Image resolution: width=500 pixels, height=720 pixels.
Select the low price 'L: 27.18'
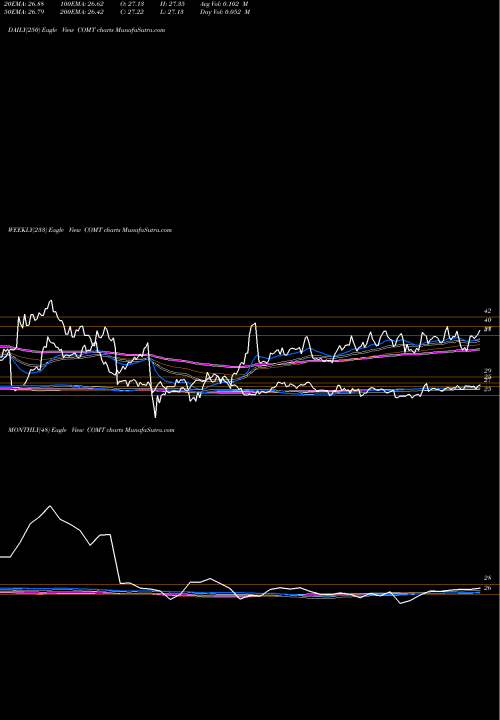click(172, 12)
